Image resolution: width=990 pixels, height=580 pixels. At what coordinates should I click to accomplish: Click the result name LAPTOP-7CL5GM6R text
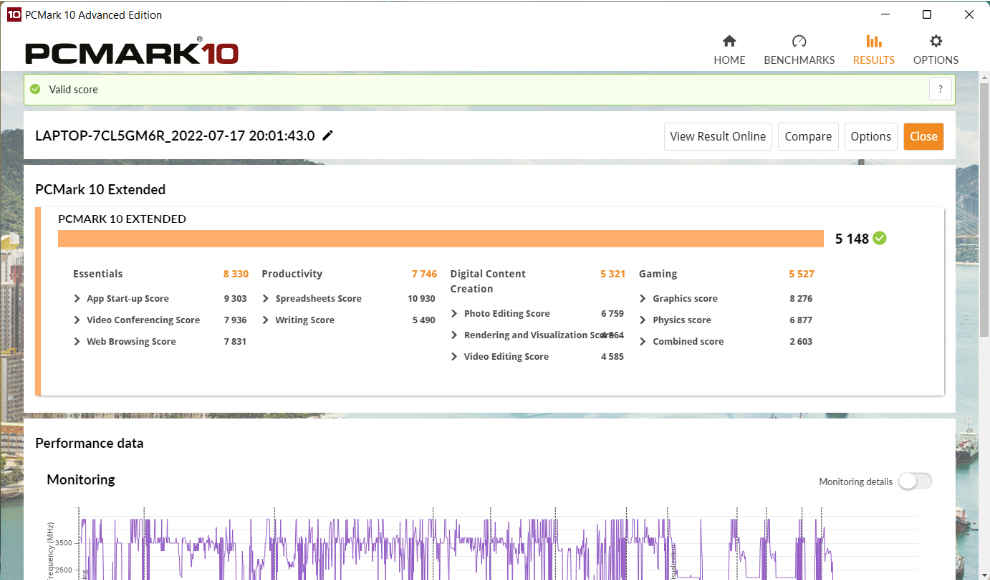(175, 136)
